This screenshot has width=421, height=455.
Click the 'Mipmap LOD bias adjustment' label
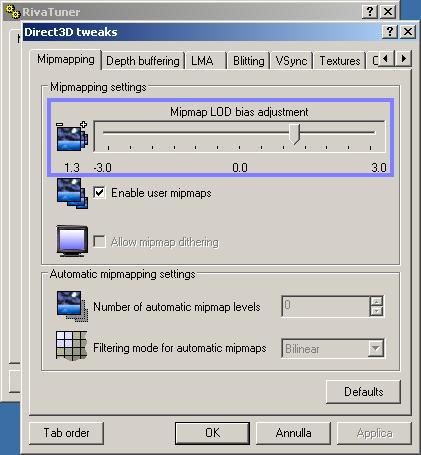coord(239,112)
